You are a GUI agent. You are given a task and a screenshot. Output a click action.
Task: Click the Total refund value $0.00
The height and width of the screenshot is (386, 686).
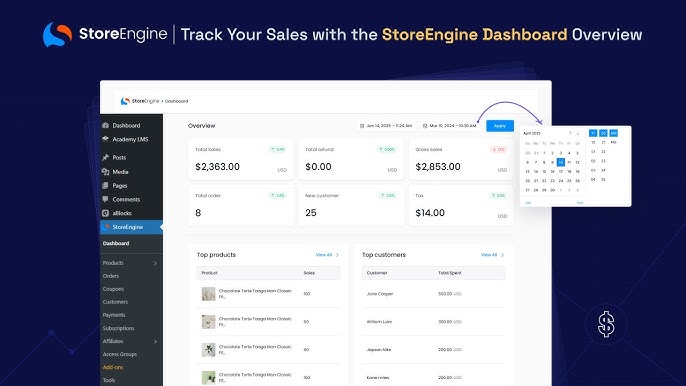[x=318, y=167]
